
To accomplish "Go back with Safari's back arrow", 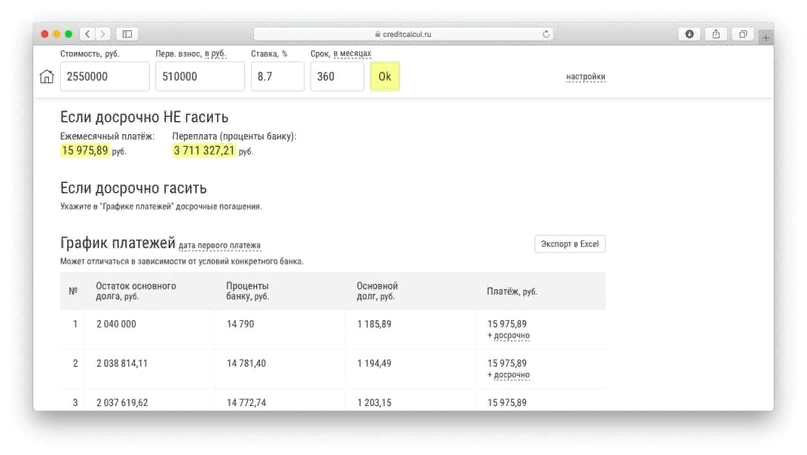I will tap(87, 34).
